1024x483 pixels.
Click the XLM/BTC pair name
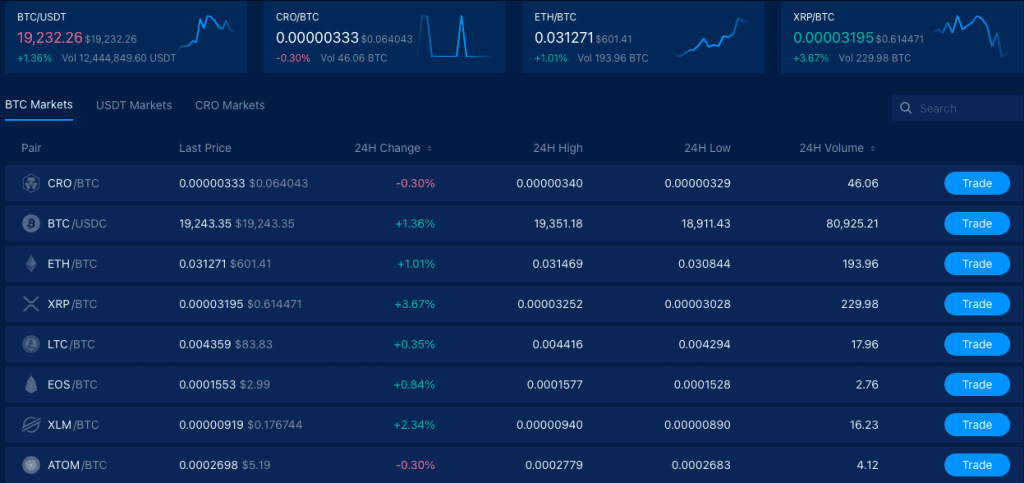[73, 425]
